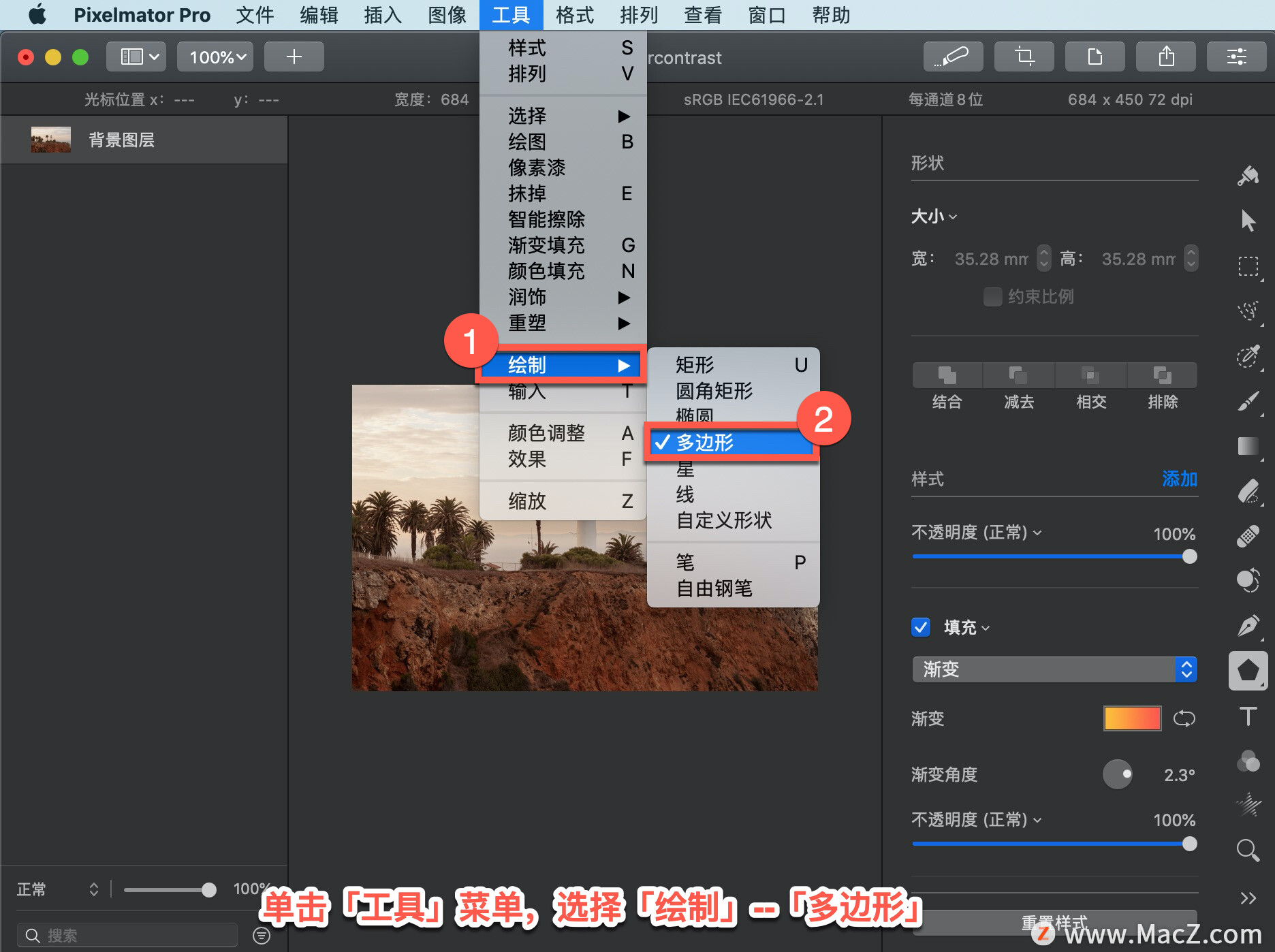Screen dimensions: 1275x952
Task: Expand the 大小 size section
Action: coord(934,217)
